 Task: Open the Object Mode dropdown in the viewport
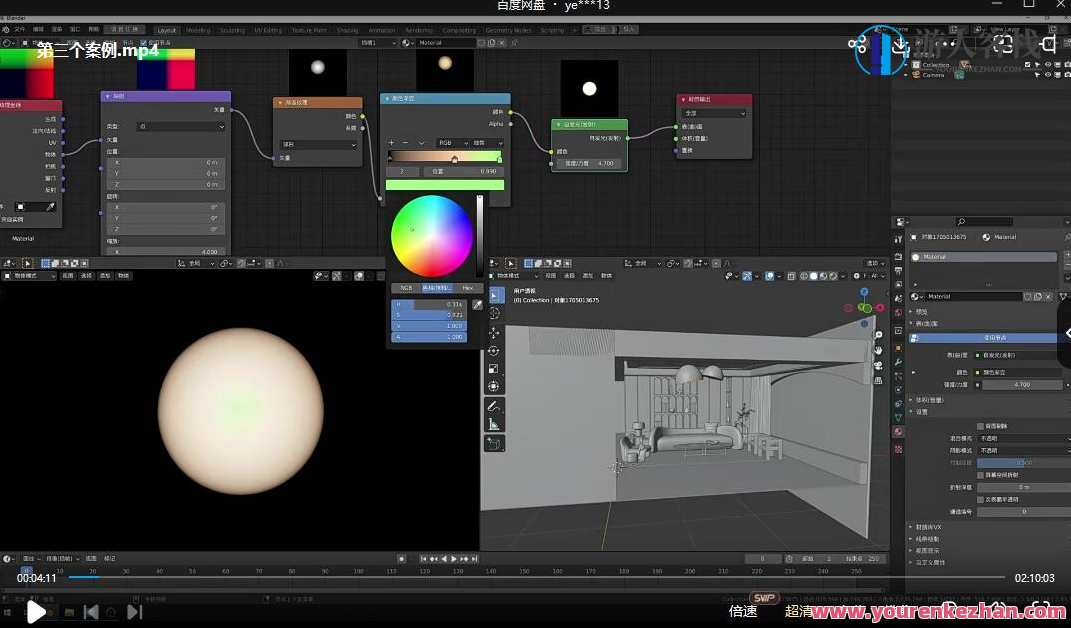[x=513, y=276]
